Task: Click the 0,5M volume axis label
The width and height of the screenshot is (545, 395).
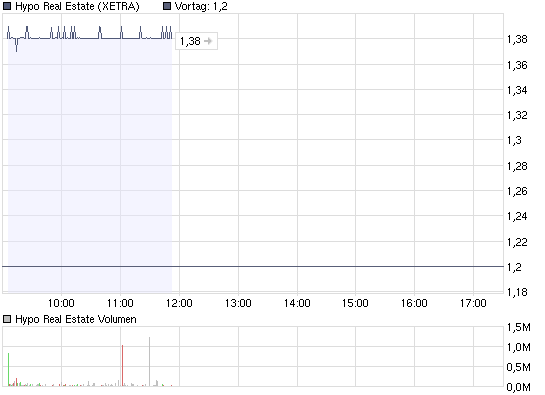Action: pos(519,367)
